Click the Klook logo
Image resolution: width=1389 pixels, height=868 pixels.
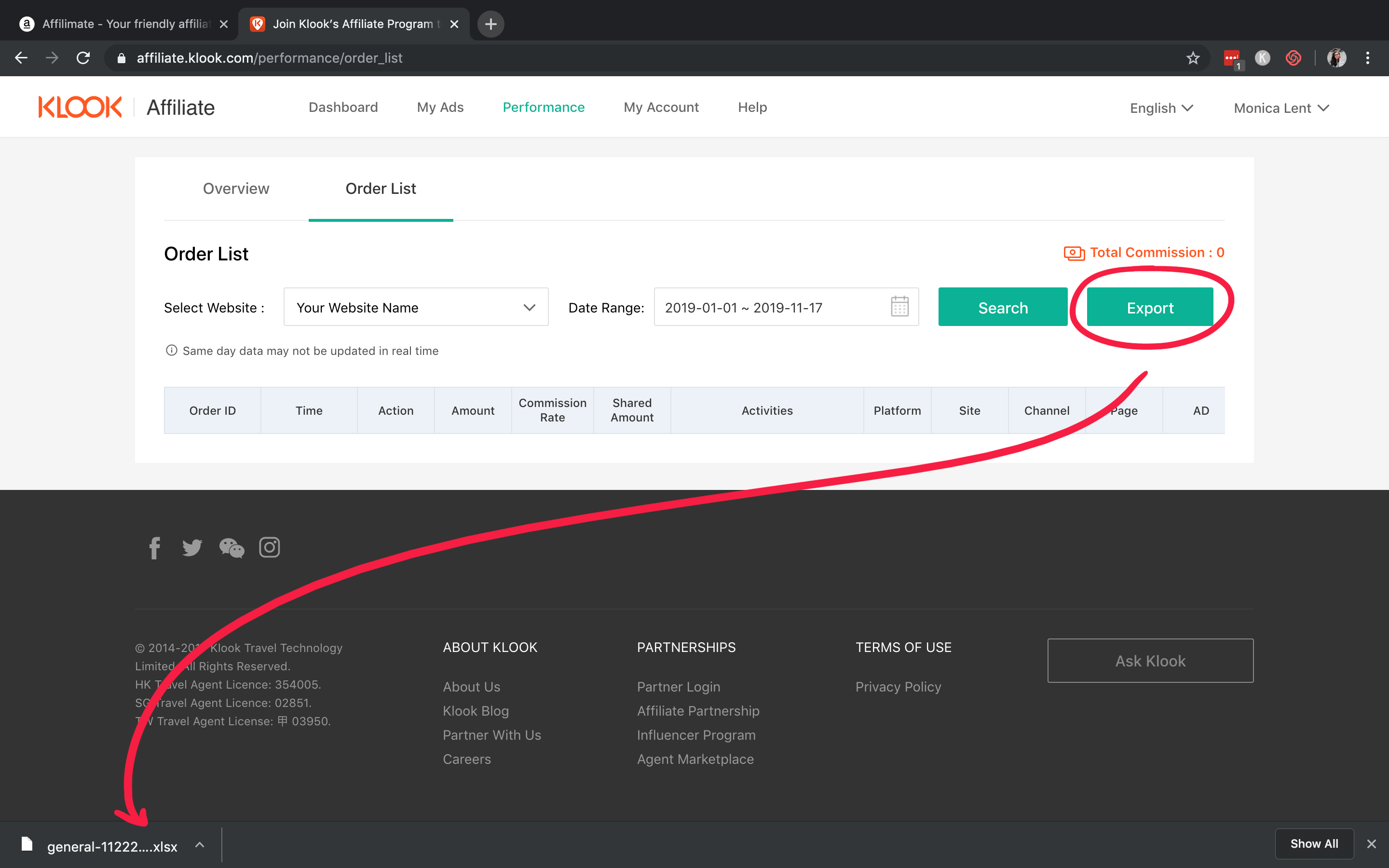click(80, 108)
